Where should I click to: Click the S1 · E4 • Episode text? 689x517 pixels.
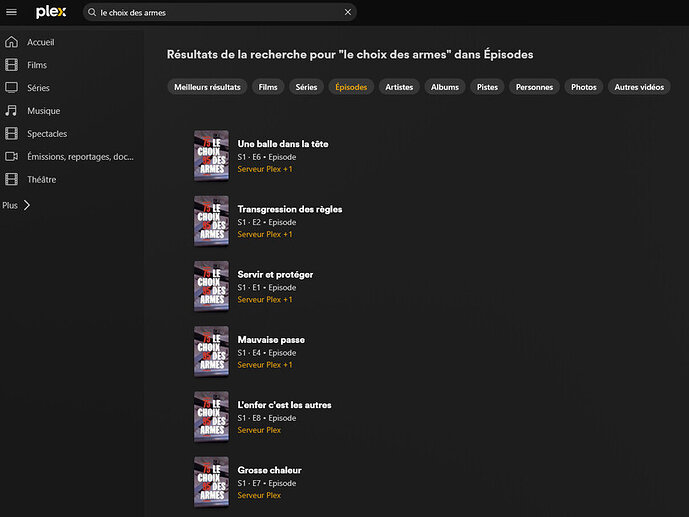point(267,353)
